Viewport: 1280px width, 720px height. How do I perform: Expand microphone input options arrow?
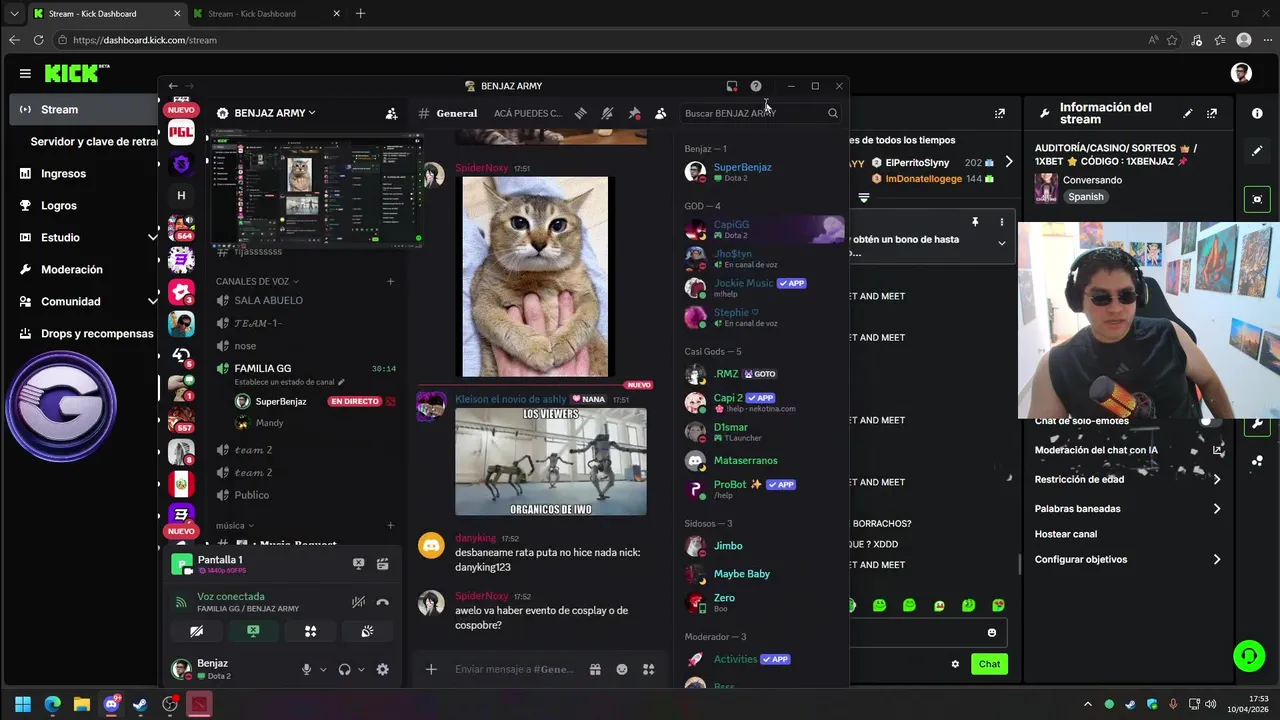pos(323,670)
